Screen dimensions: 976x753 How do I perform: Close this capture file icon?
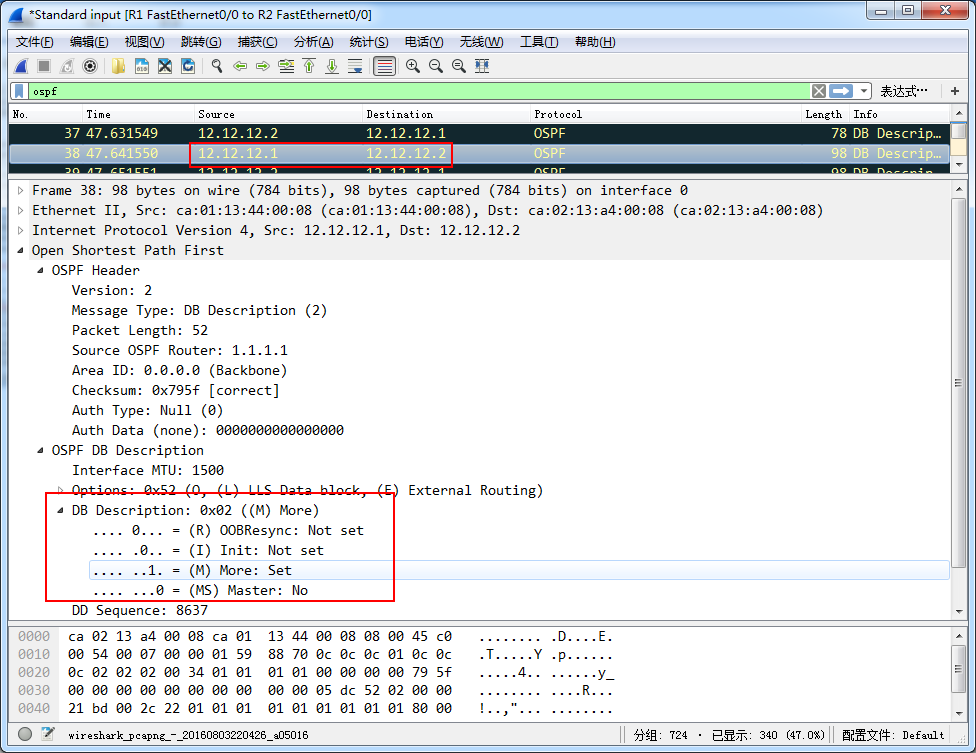tap(164, 66)
